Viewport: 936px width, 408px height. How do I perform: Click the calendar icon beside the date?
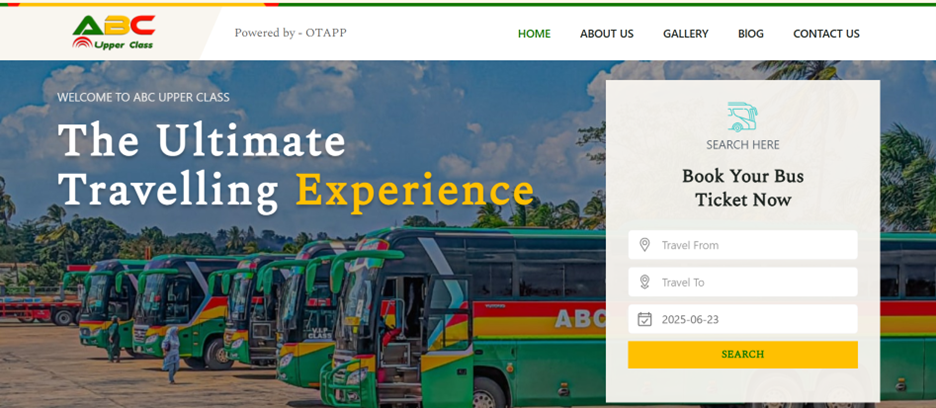point(644,319)
